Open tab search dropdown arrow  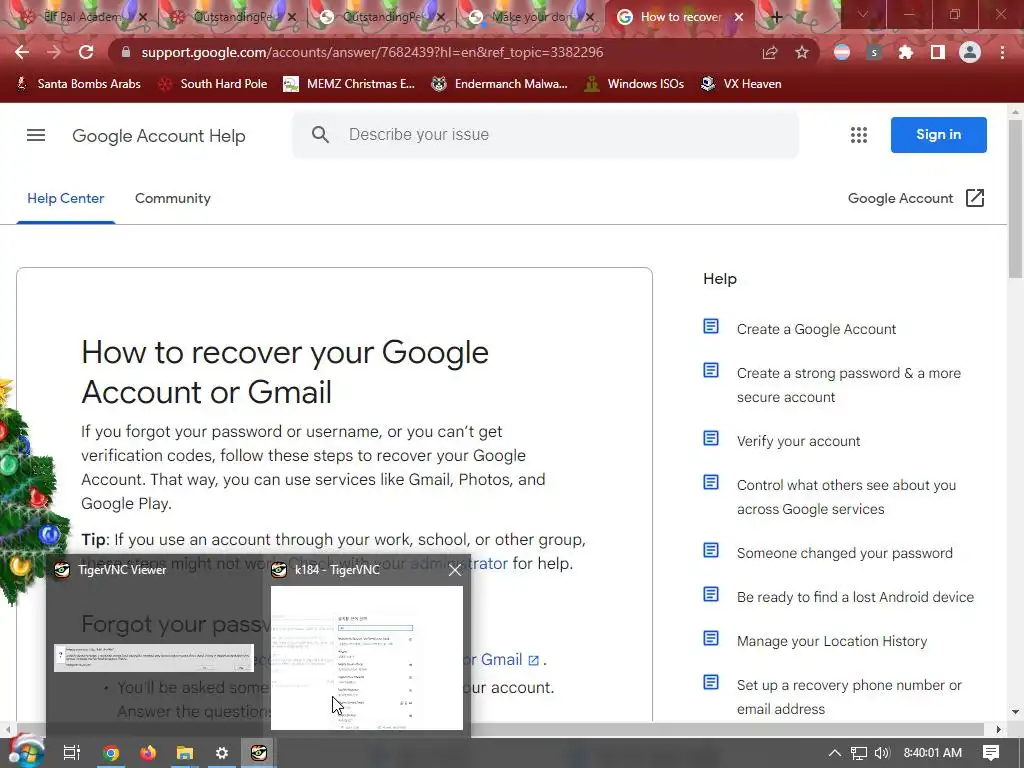tap(863, 14)
